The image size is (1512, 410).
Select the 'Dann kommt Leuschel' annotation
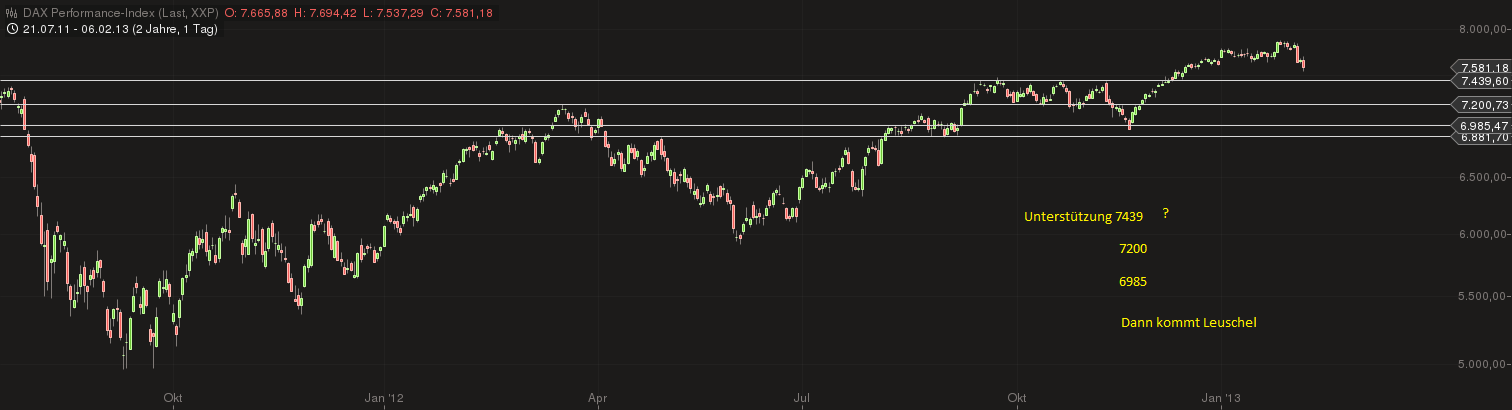click(1187, 323)
